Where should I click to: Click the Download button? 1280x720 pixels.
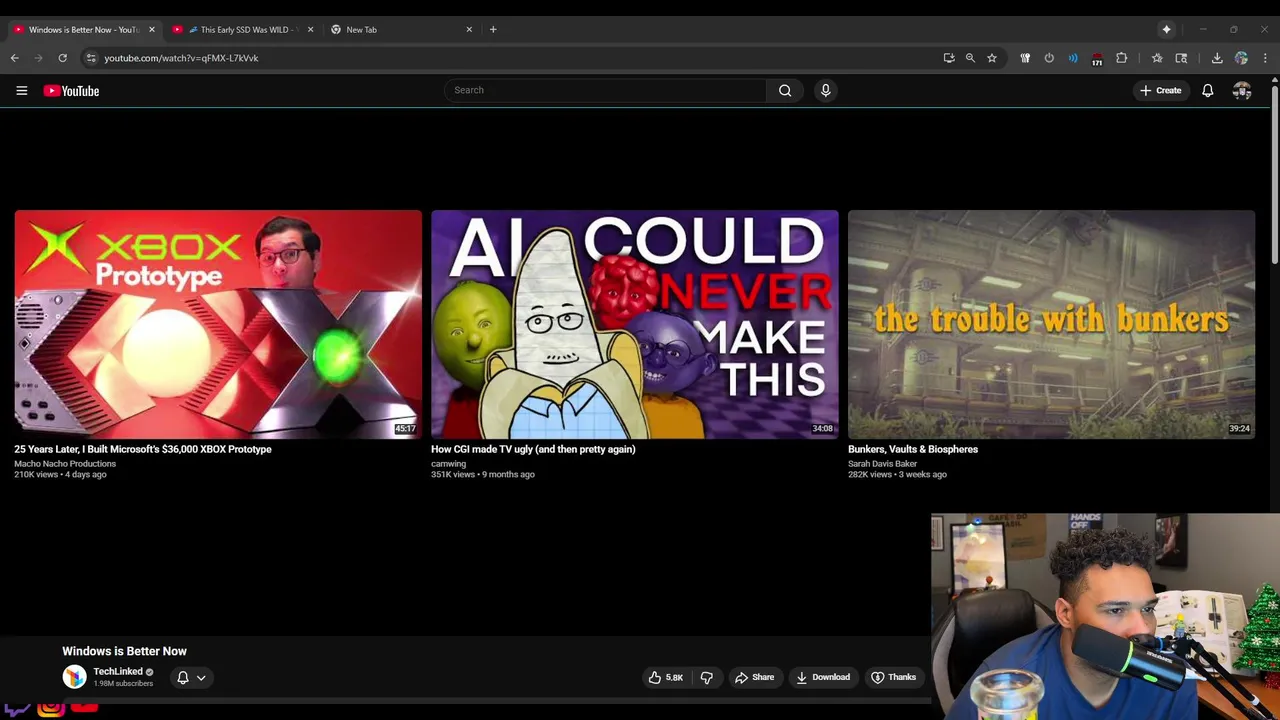822,677
